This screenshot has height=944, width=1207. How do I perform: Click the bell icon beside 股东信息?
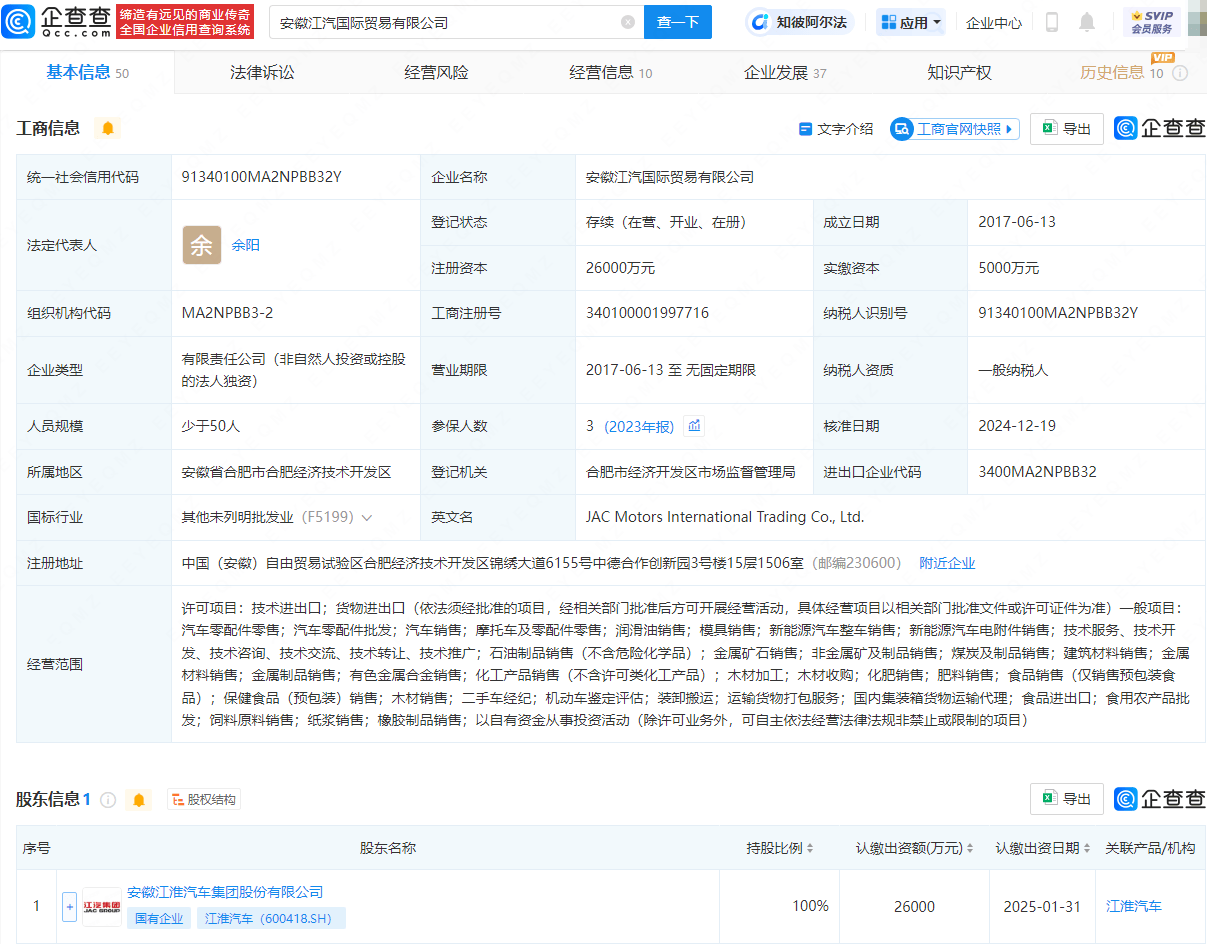[x=138, y=800]
